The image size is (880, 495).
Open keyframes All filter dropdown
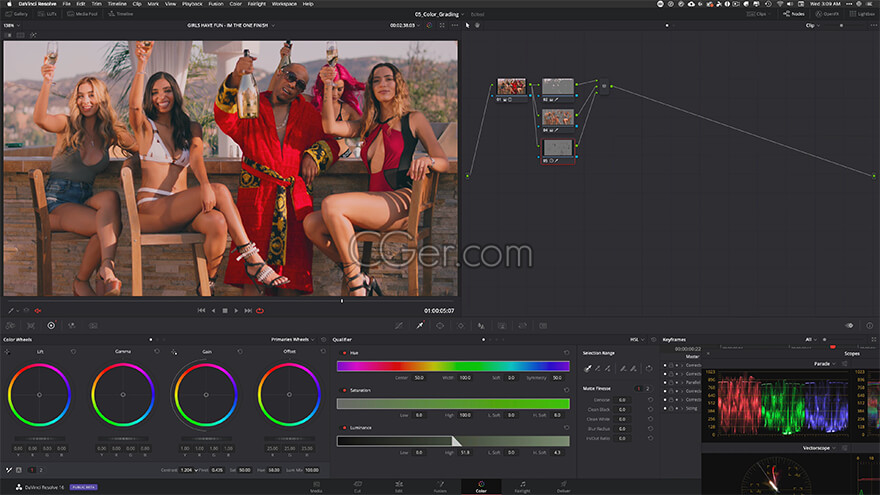(810, 340)
